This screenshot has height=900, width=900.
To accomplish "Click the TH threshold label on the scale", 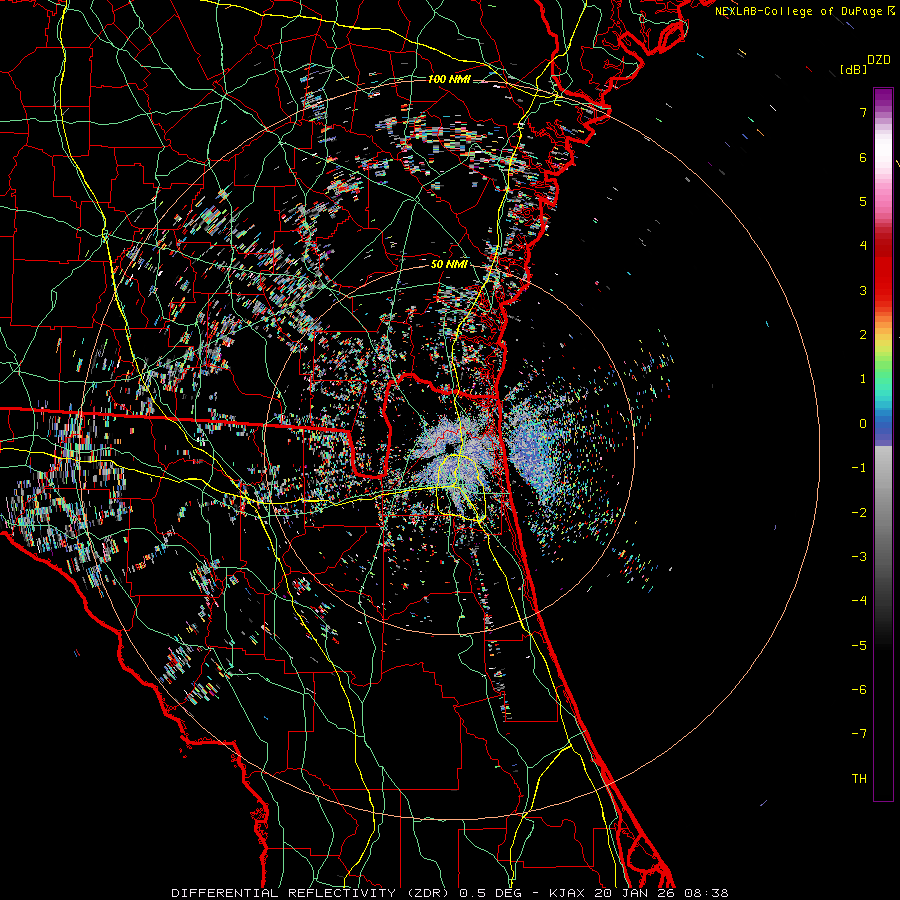I will coord(859,779).
